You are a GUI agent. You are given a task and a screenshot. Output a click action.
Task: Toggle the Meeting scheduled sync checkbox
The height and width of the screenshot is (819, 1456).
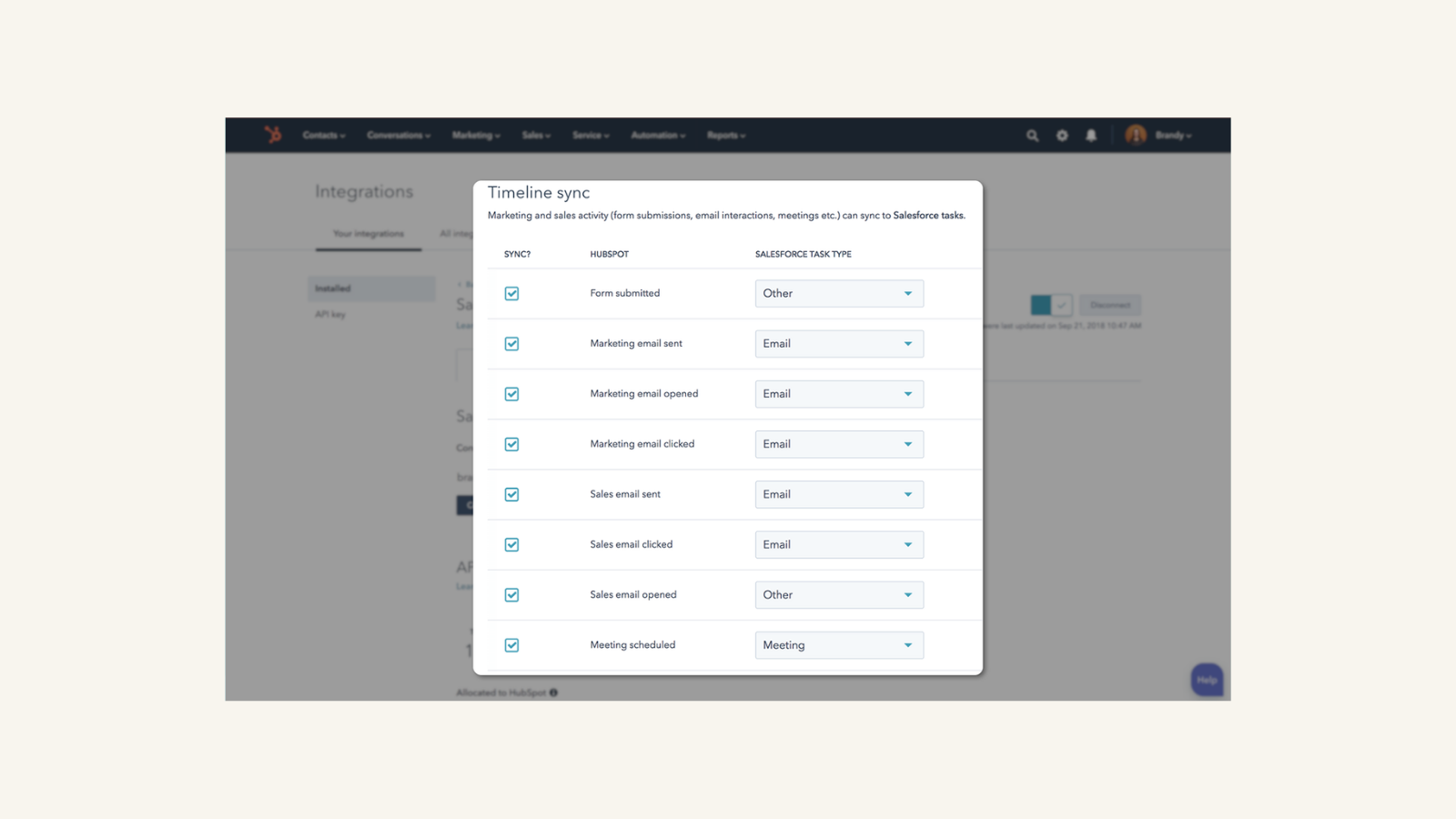tap(511, 644)
